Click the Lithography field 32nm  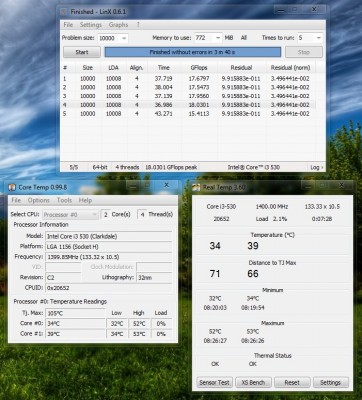pyautogui.click(x=154, y=277)
